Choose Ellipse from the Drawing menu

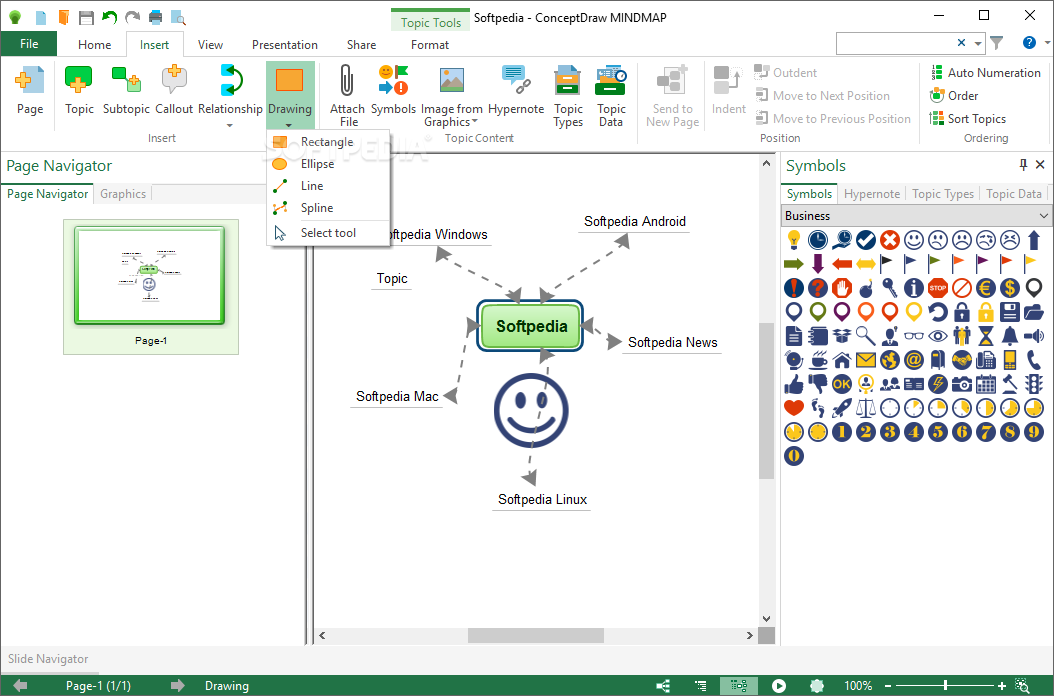[329, 164]
